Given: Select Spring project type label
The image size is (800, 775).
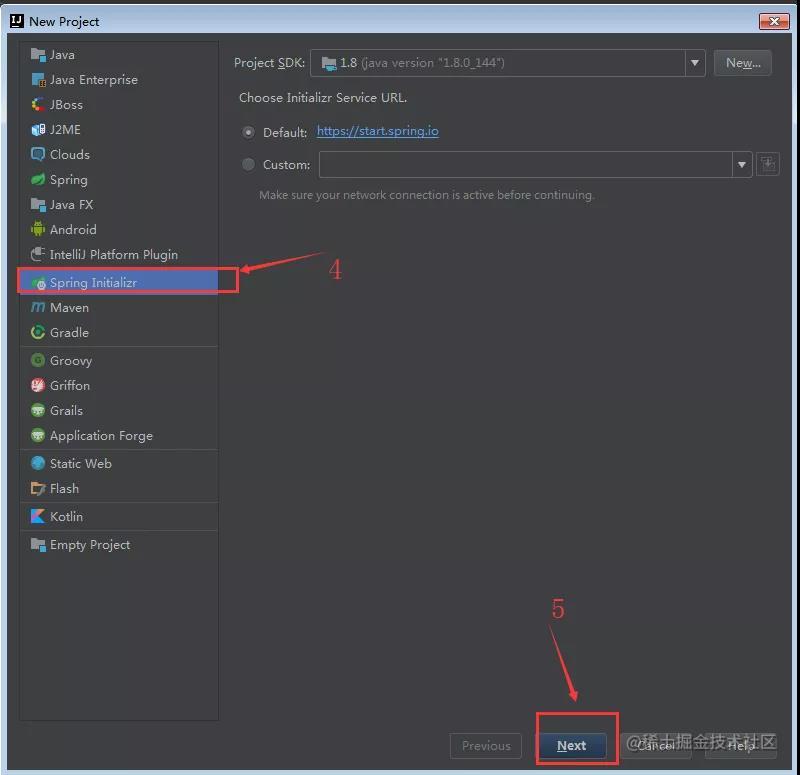Looking at the screenshot, I should coord(68,180).
